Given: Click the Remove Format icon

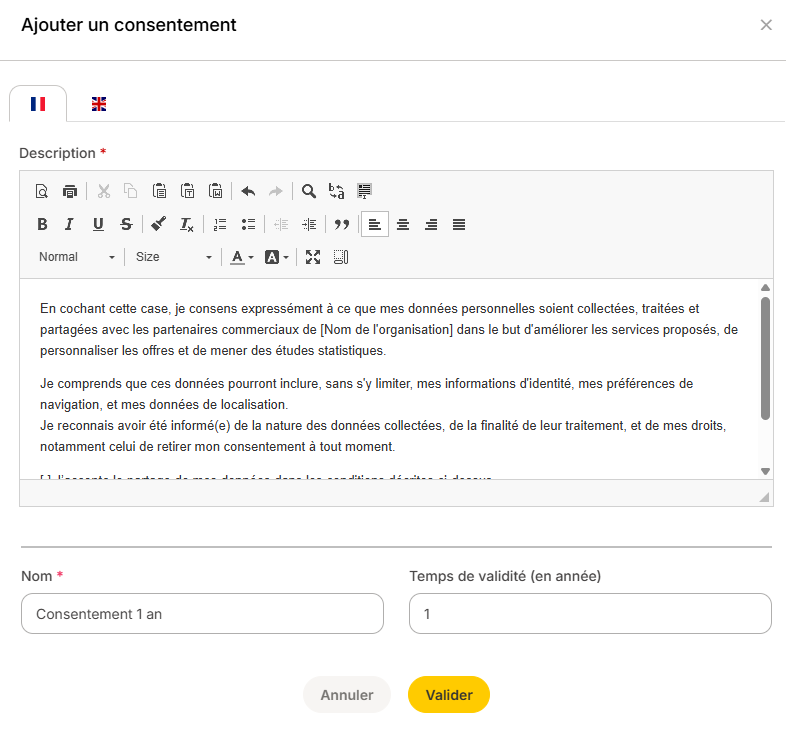Looking at the screenshot, I should (x=186, y=224).
